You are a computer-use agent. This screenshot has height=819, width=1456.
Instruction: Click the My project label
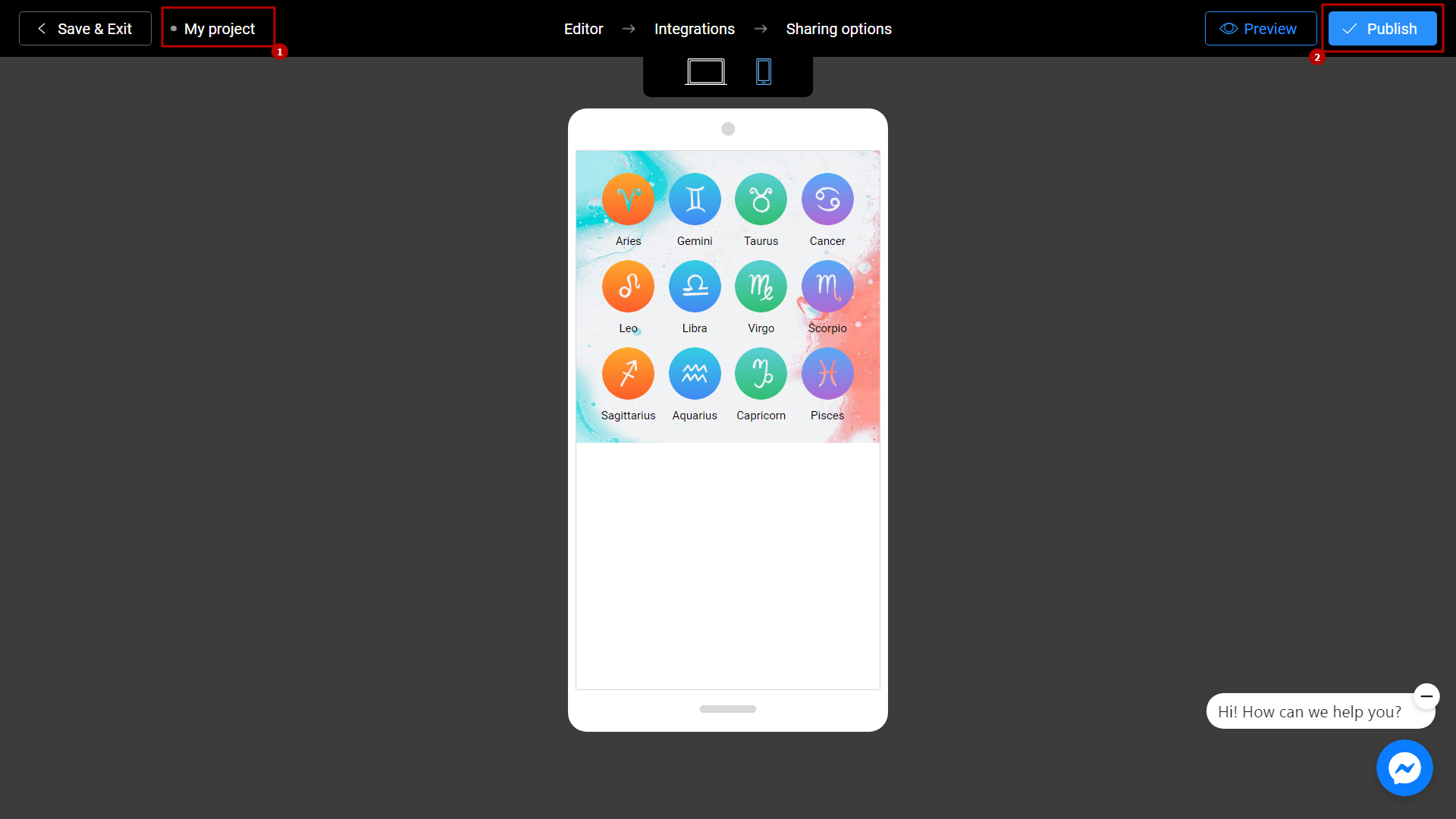click(219, 28)
